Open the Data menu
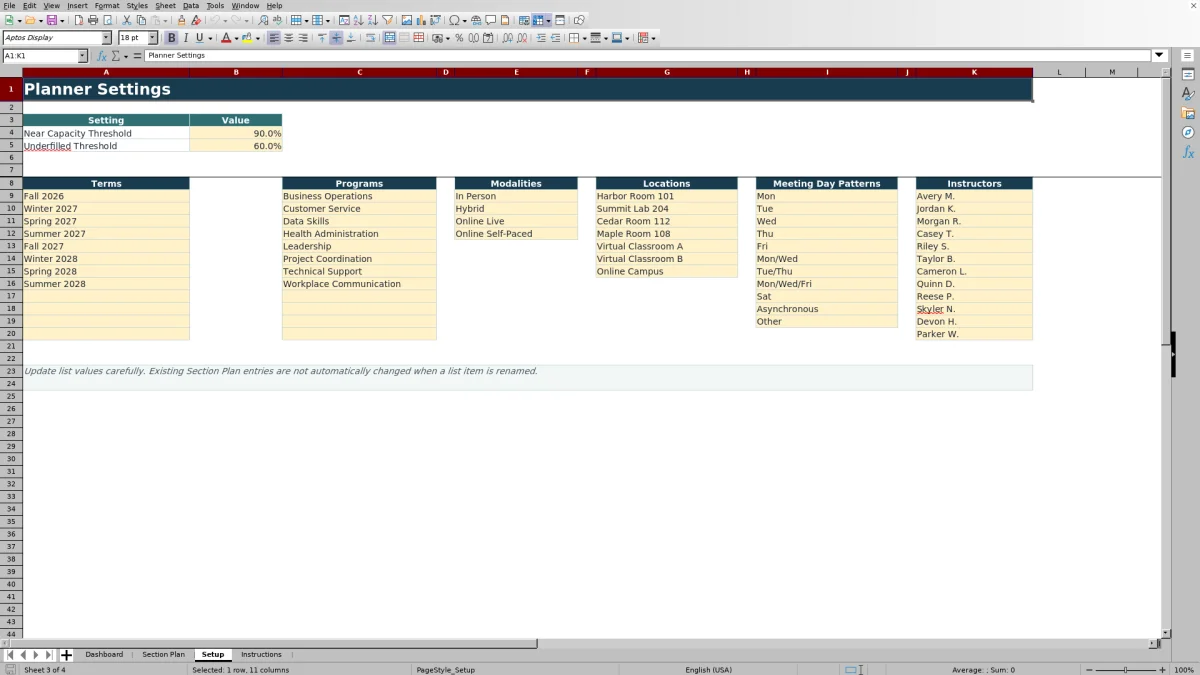This screenshot has width=1200, height=675. point(191,6)
